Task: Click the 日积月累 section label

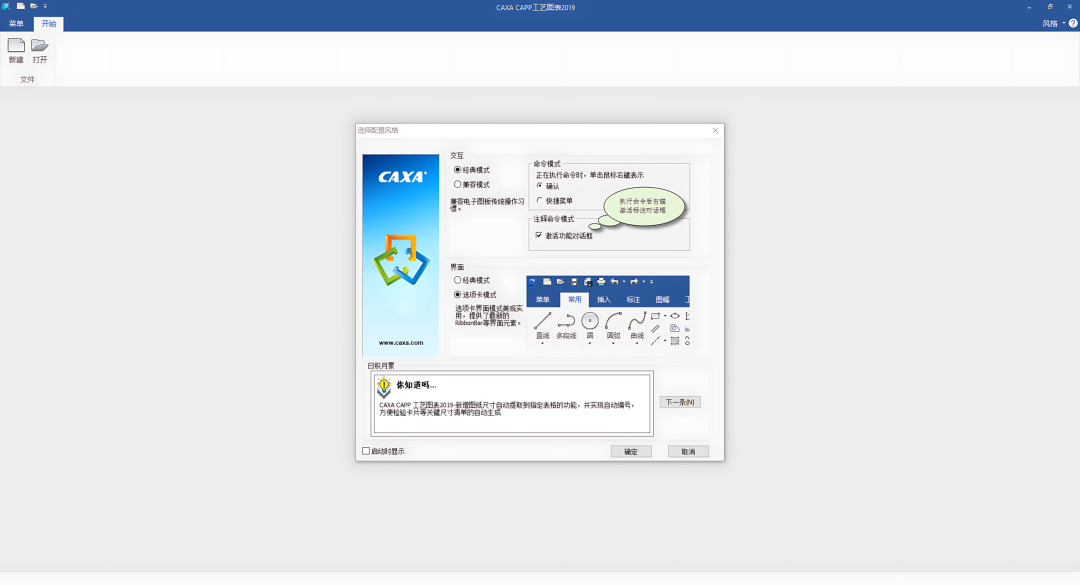Action: click(381, 366)
